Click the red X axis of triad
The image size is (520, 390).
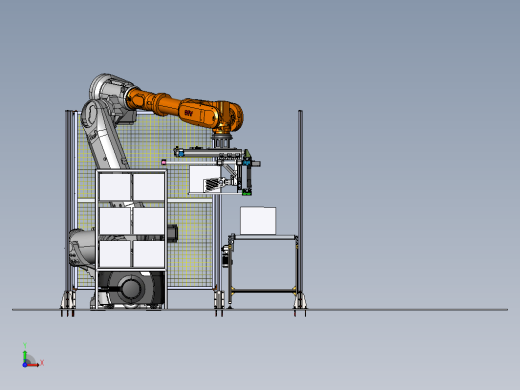point(33,365)
